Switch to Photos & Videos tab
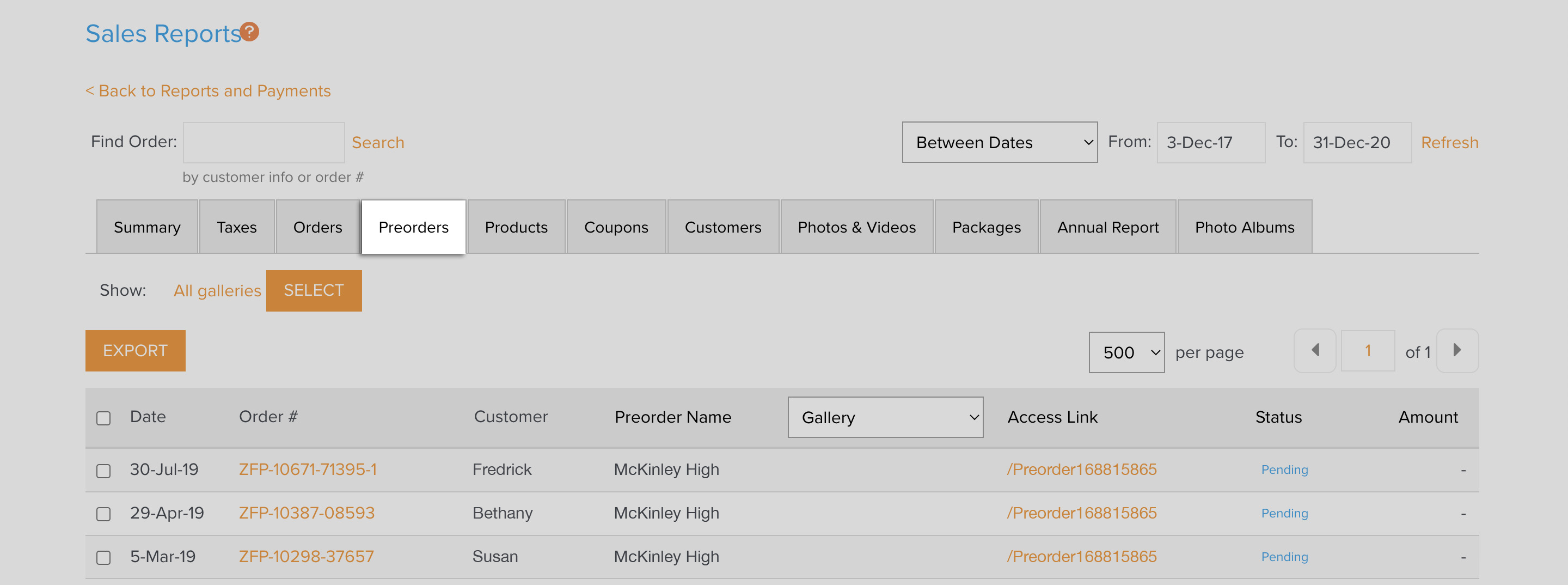1568x585 pixels. [x=856, y=227]
